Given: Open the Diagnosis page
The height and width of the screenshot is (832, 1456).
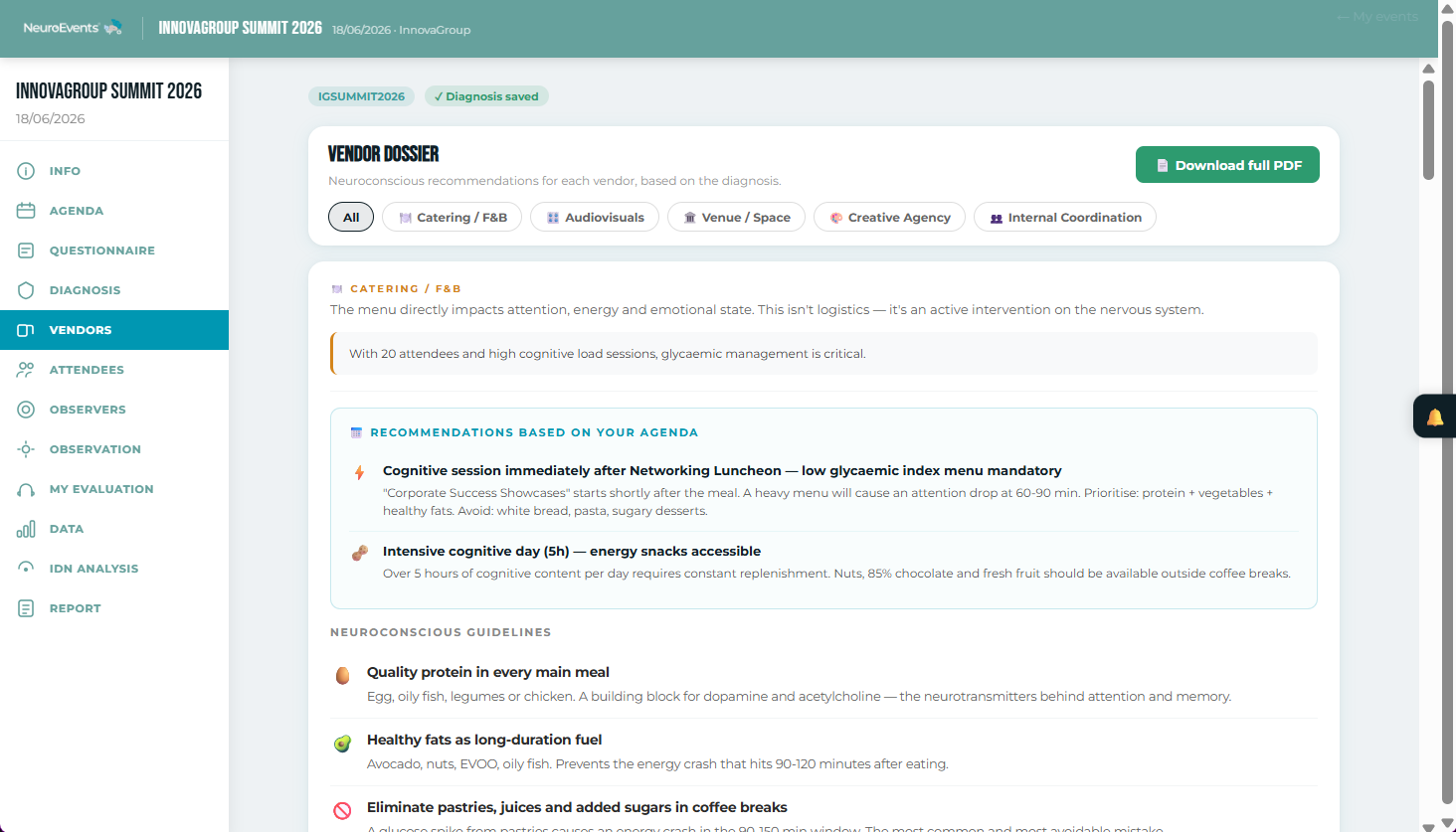Looking at the screenshot, I should pos(114,290).
